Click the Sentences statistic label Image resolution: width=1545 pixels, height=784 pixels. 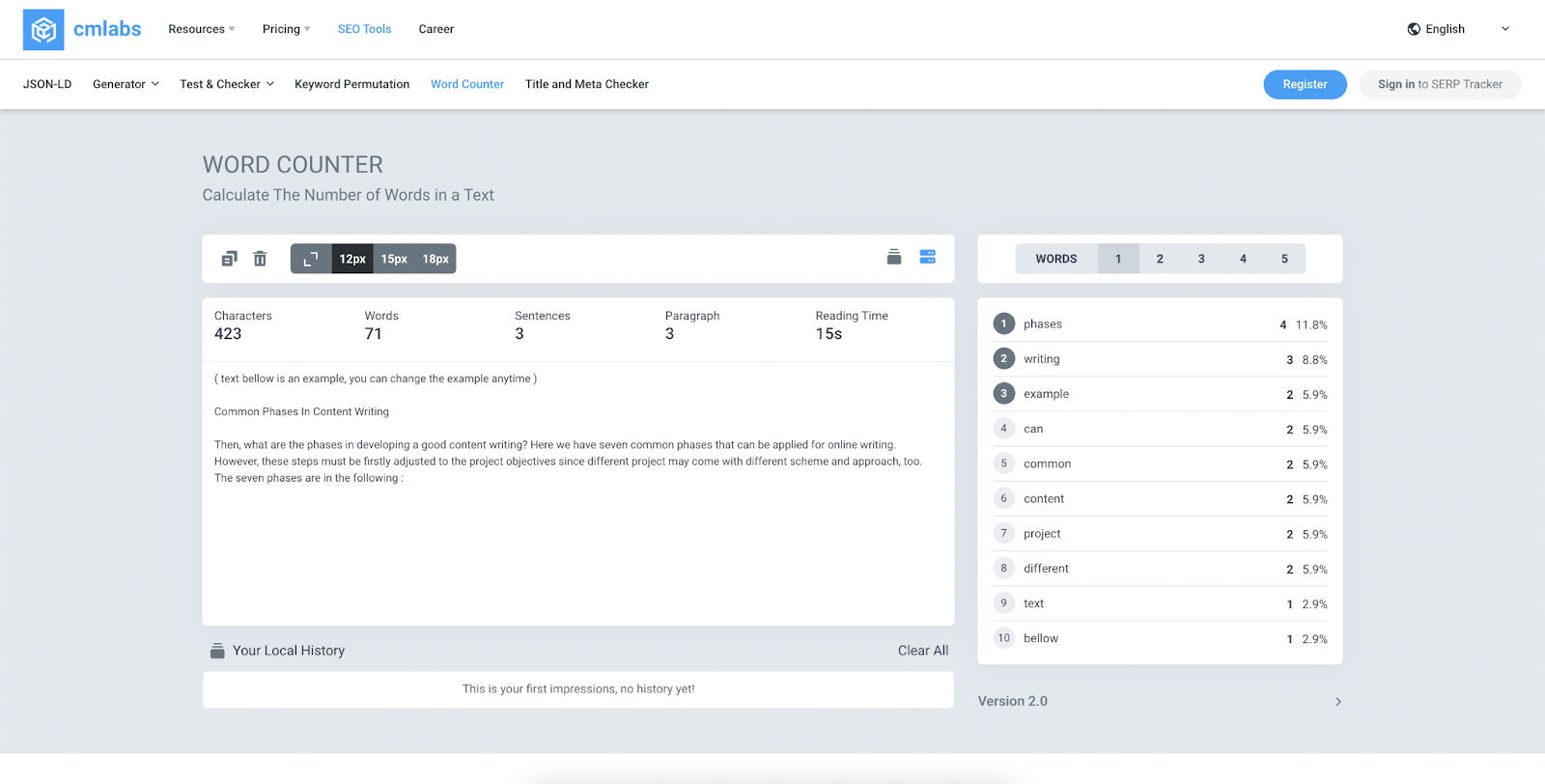pyautogui.click(x=543, y=316)
